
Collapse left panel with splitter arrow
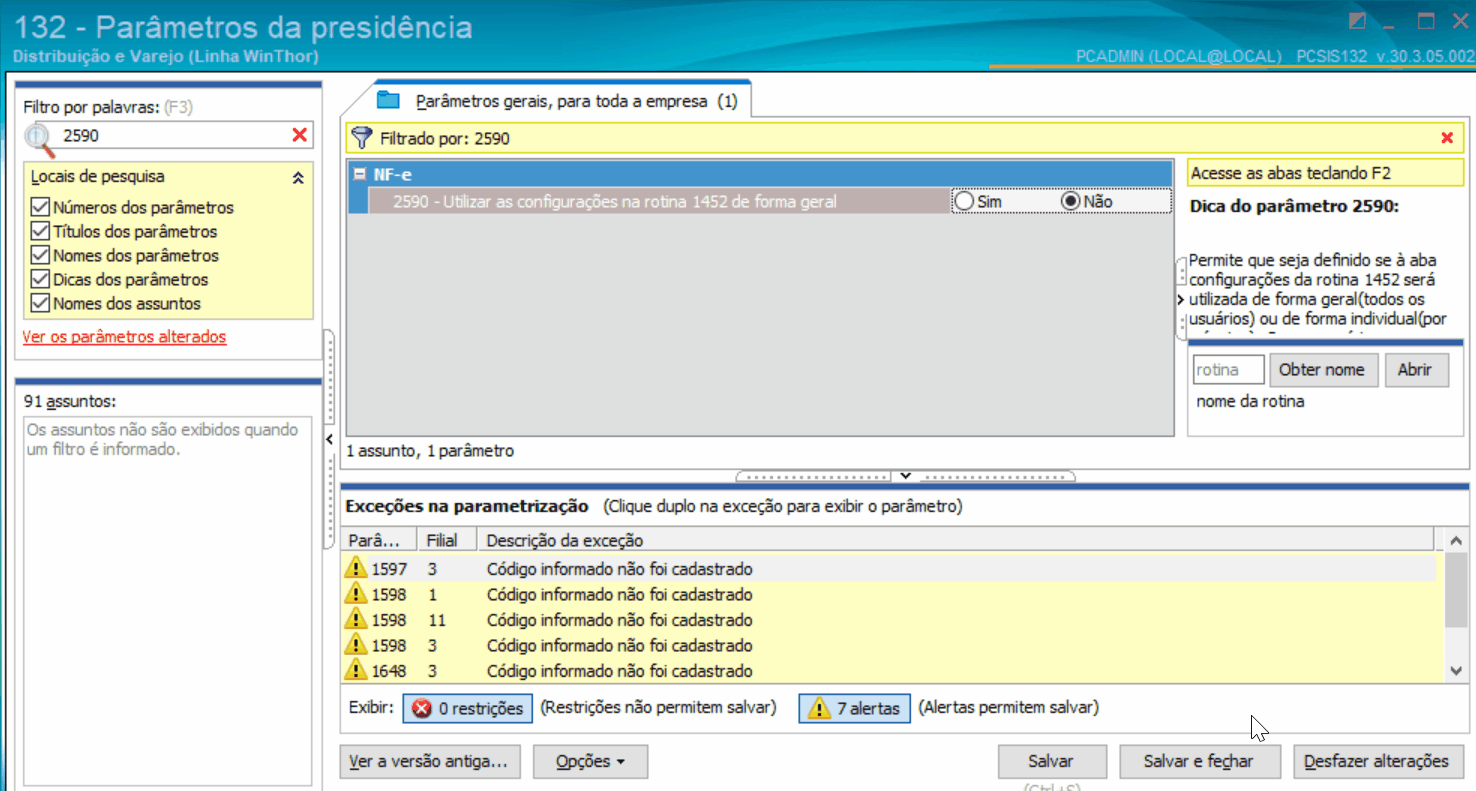click(x=329, y=439)
